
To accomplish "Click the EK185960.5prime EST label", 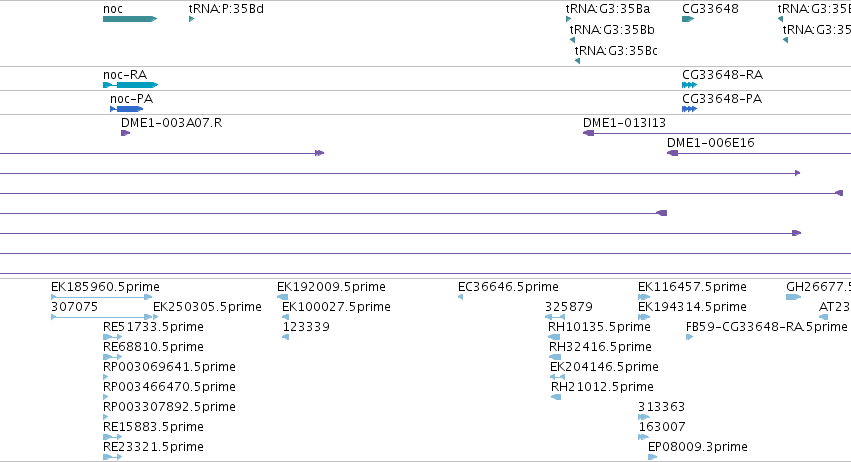I will point(105,287).
